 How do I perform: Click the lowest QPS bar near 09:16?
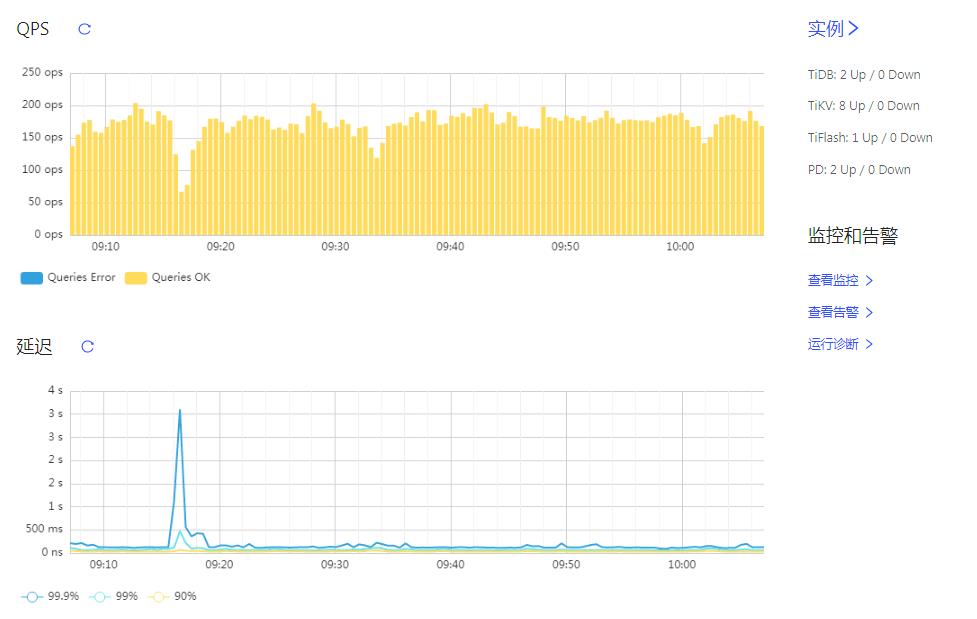click(x=181, y=213)
